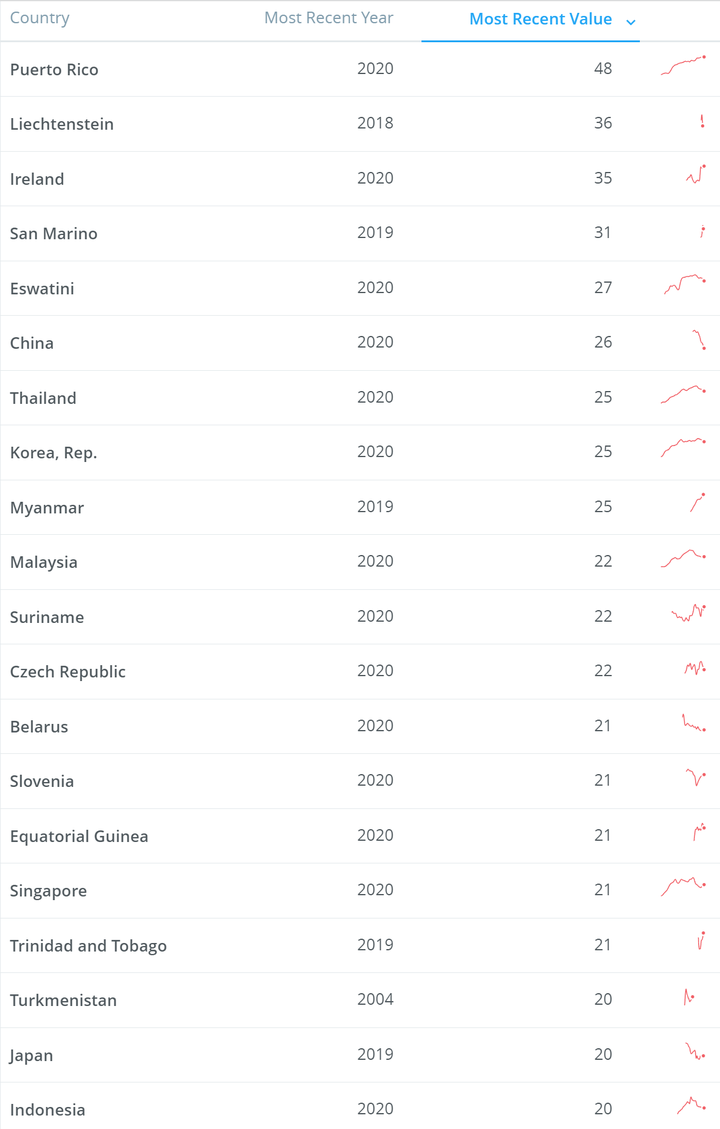This screenshot has width=720, height=1129.
Task: Click Turkmenistan's most recent year 2004
Action: (x=375, y=999)
